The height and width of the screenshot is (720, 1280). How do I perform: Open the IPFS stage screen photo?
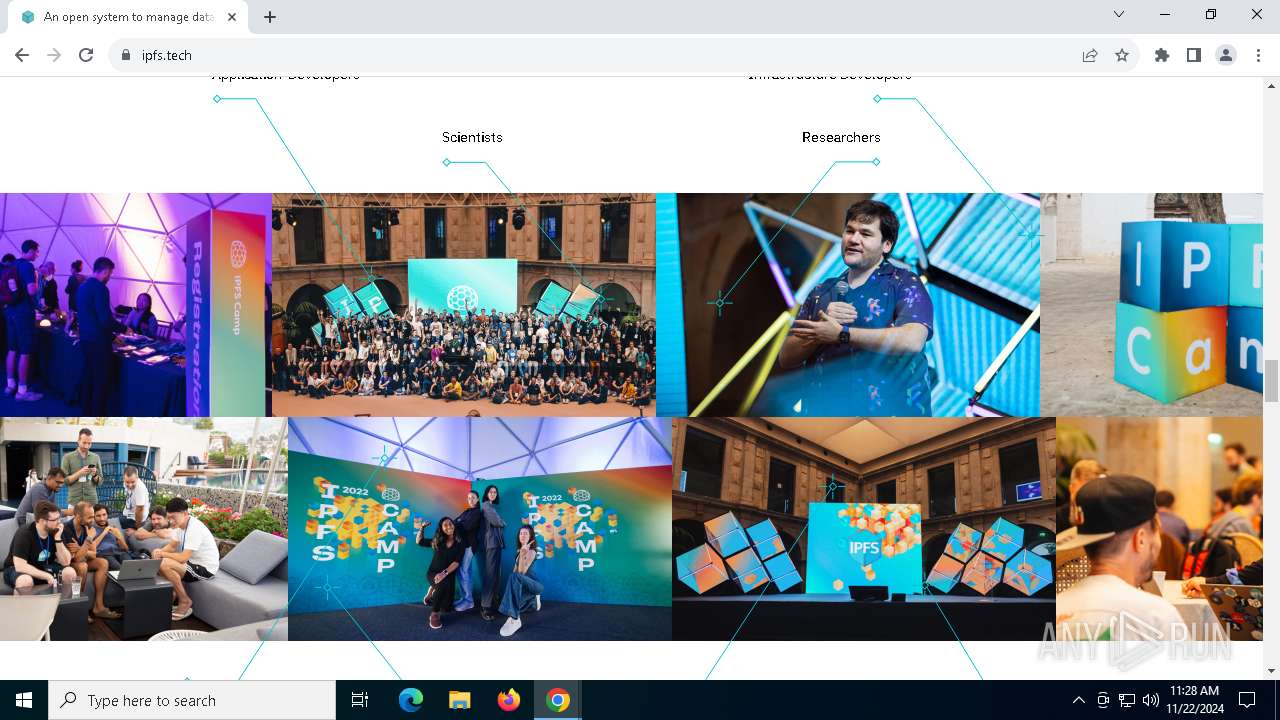point(864,529)
